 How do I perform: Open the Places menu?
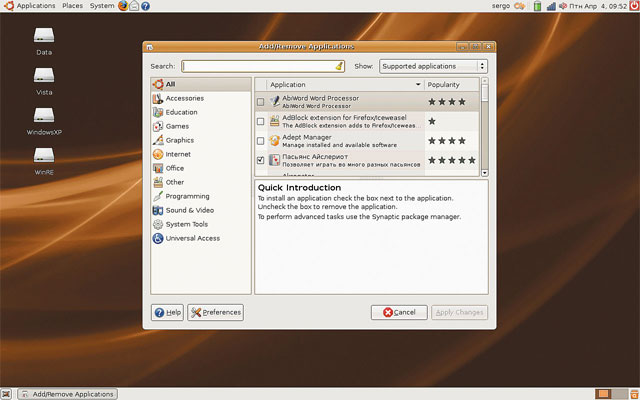[x=72, y=6]
